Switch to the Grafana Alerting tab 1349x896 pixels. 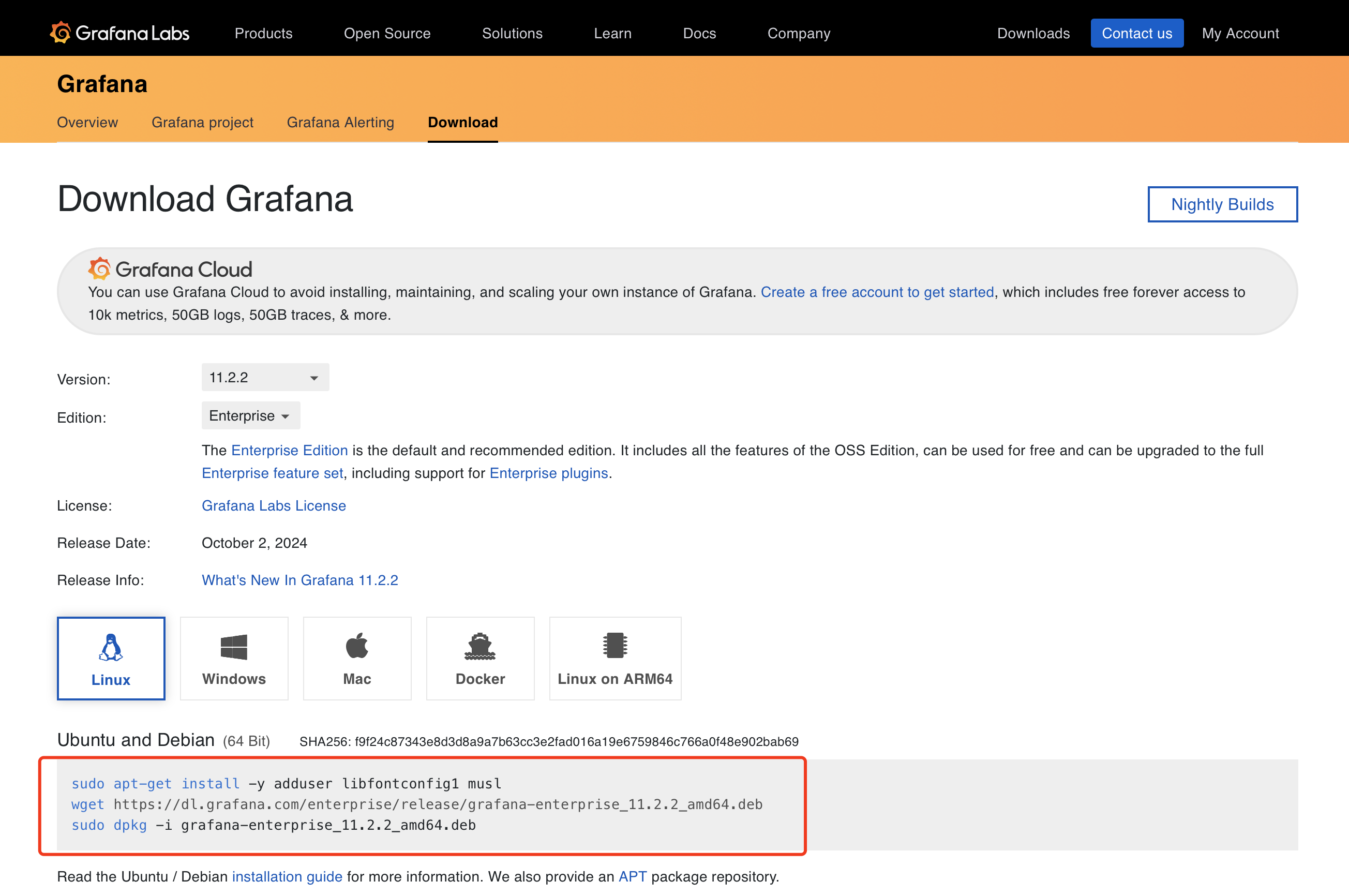tap(340, 122)
